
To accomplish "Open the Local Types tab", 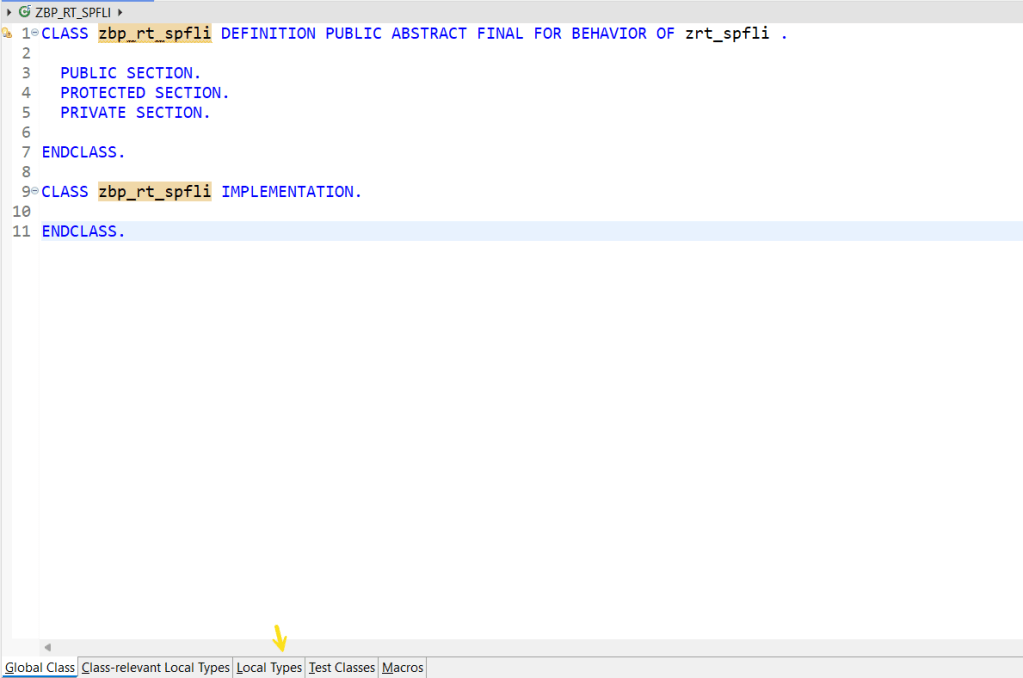I will pyautogui.click(x=269, y=668).
